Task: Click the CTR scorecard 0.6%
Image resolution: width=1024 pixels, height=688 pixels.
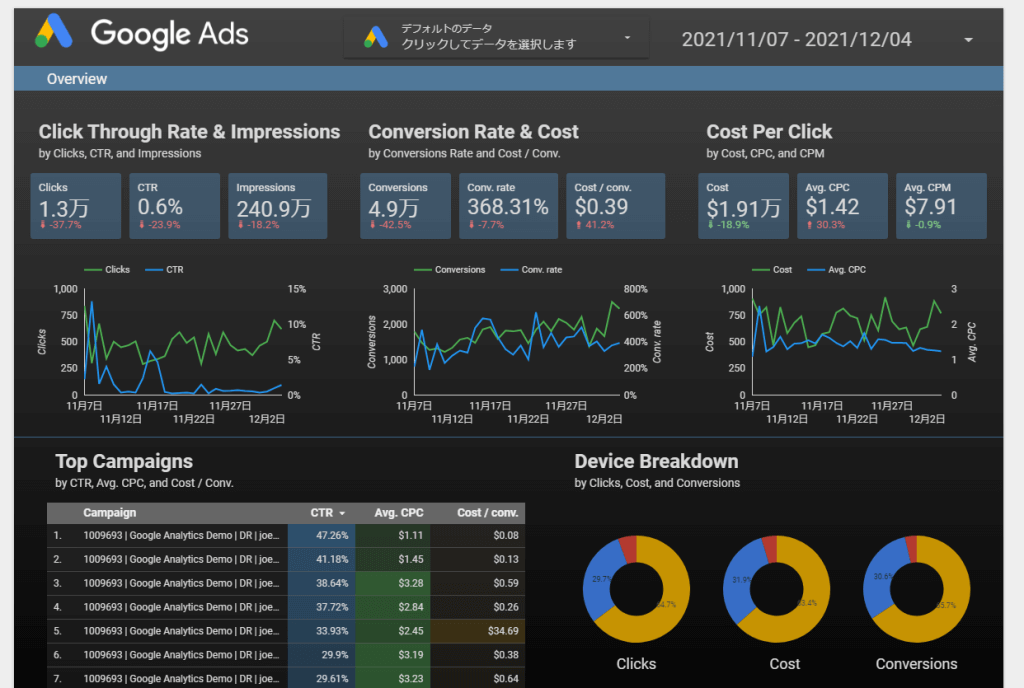Action: [174, 206]
